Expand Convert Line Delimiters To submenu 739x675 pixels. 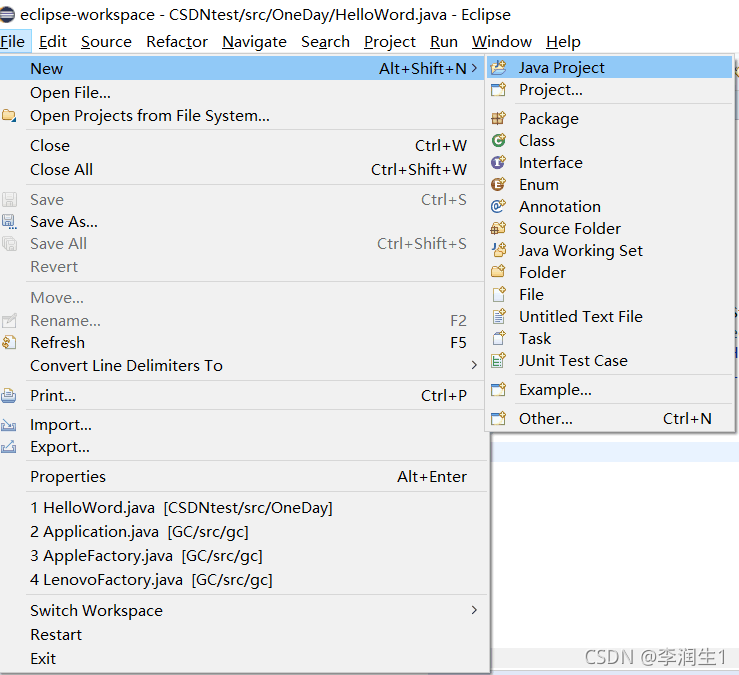(474, 365)
